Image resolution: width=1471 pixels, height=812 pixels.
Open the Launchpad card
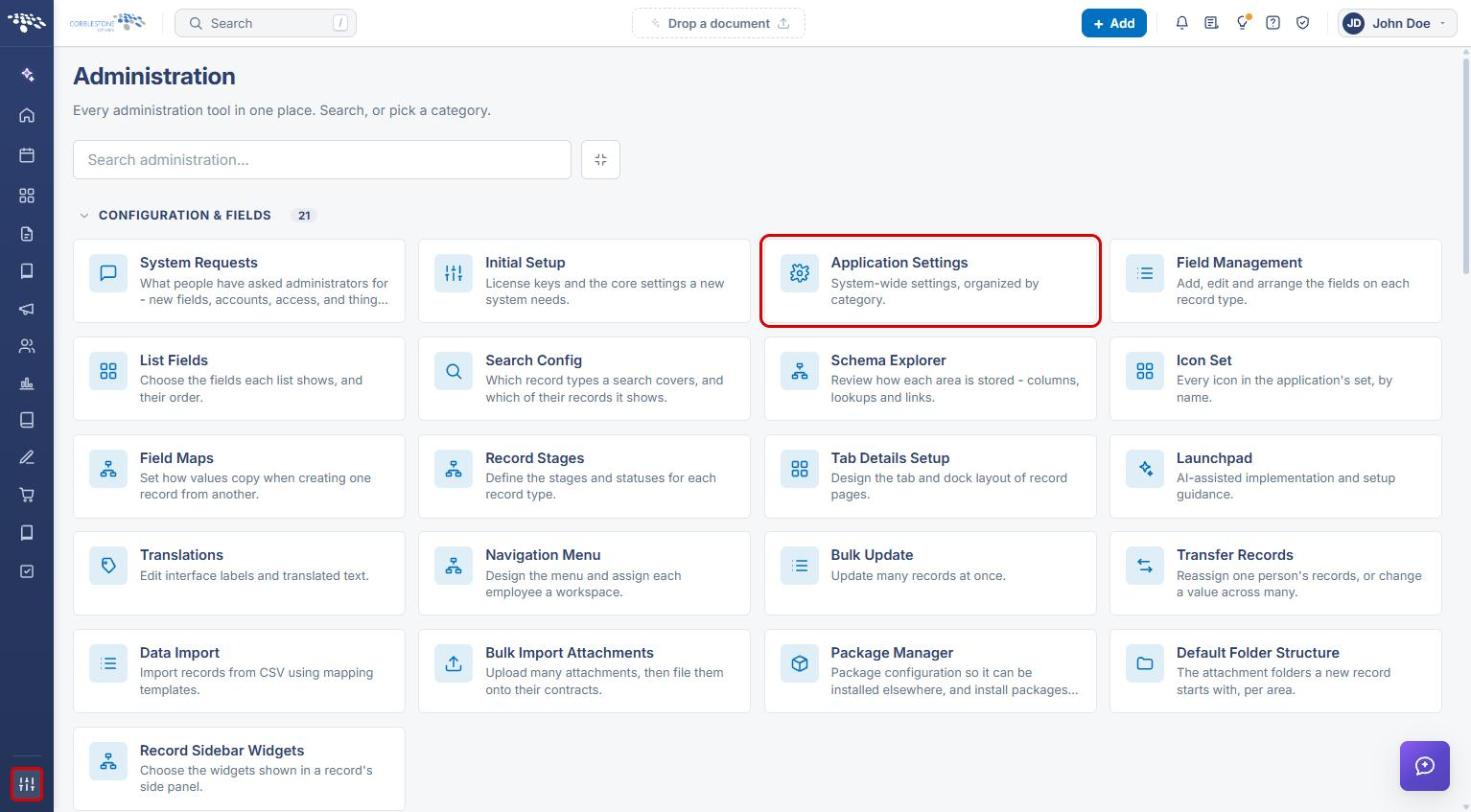(x=1276, y=476)
